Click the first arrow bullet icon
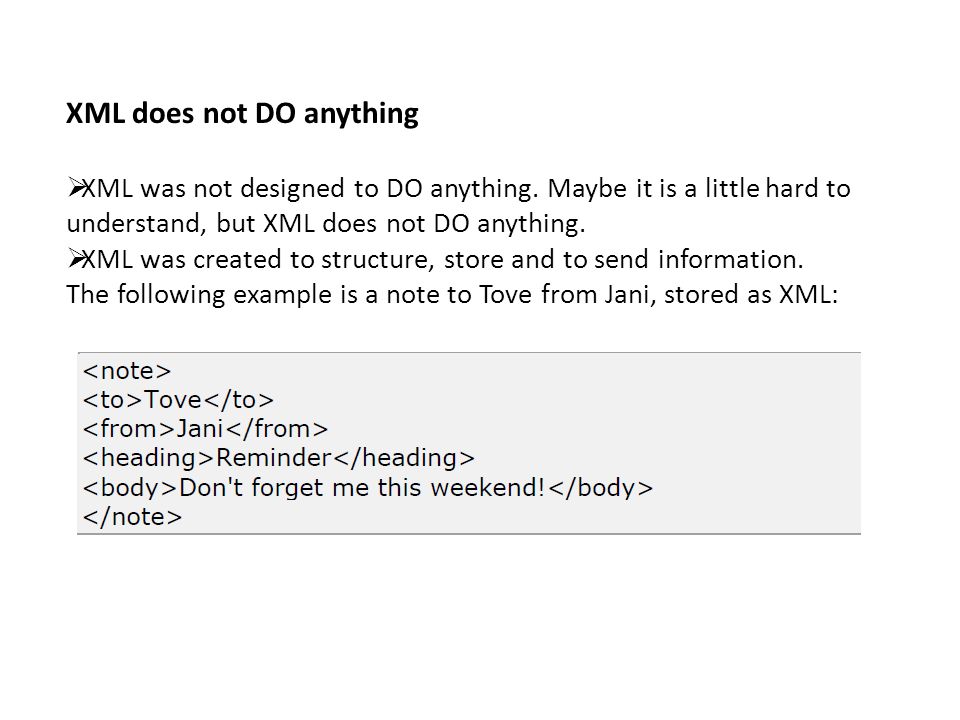The image size is (960, 720). pos(75,187)
